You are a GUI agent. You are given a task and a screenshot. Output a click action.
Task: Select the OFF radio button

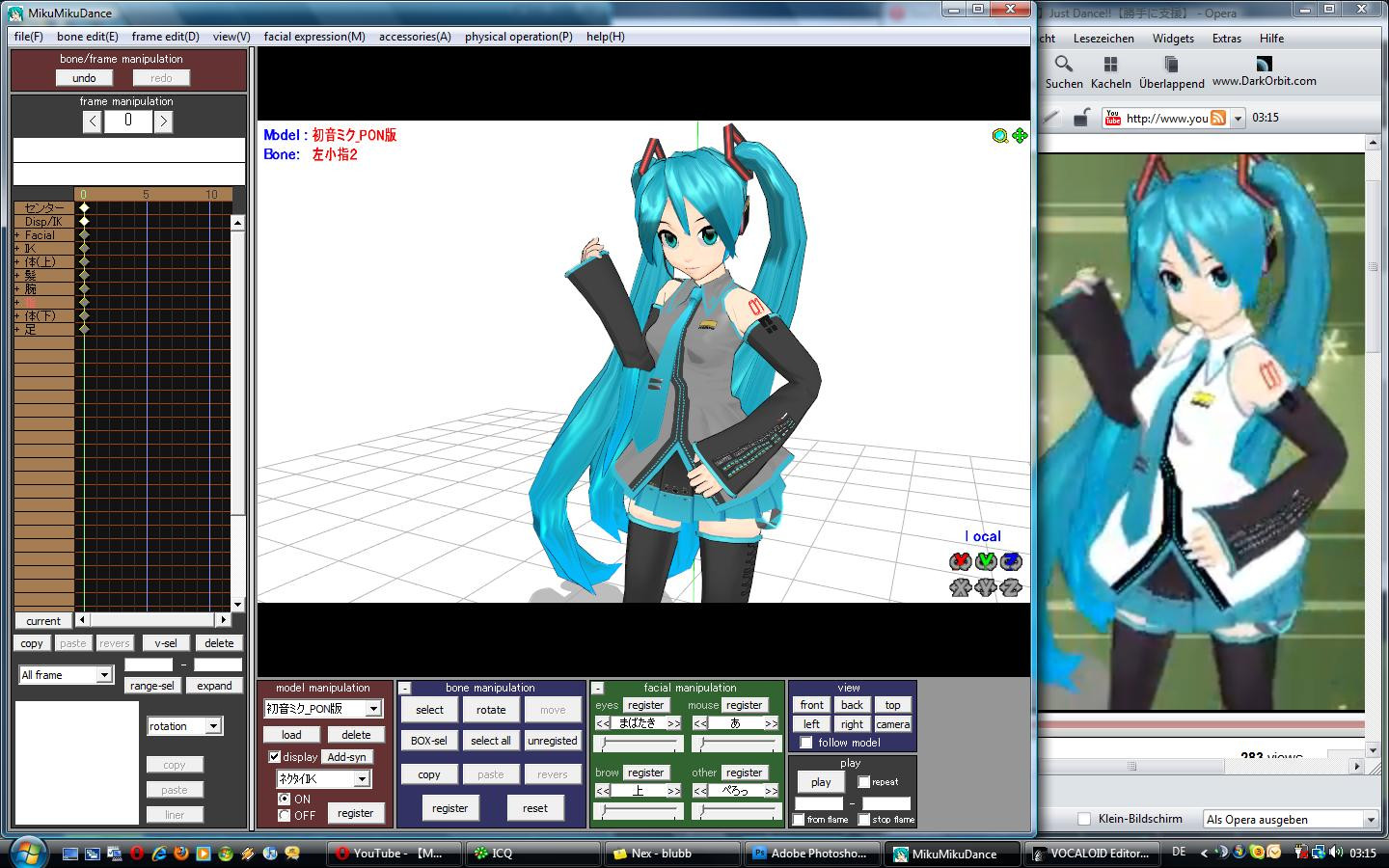(x=284, y=815)
